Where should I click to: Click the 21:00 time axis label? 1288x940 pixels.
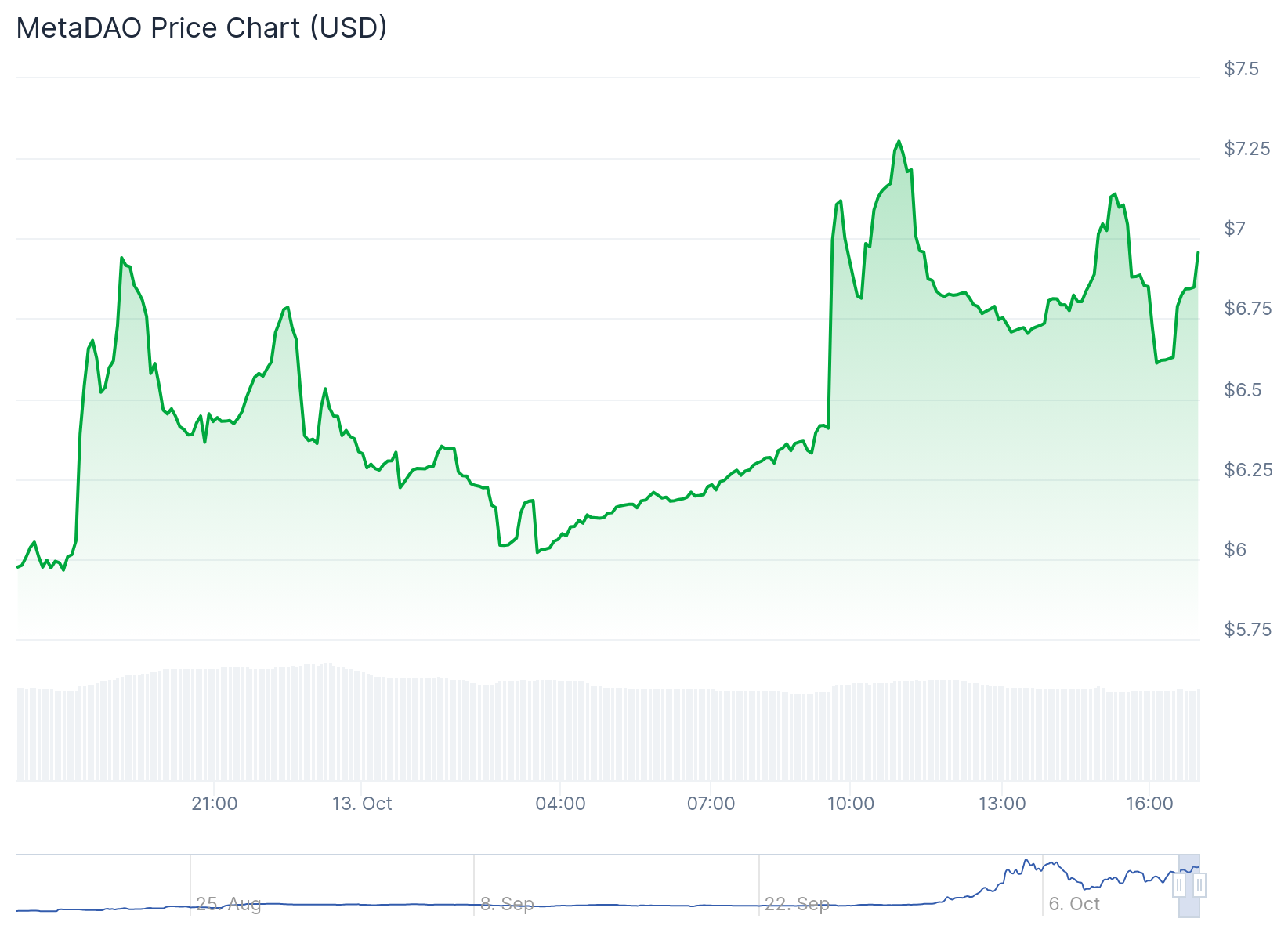point(214,804)
